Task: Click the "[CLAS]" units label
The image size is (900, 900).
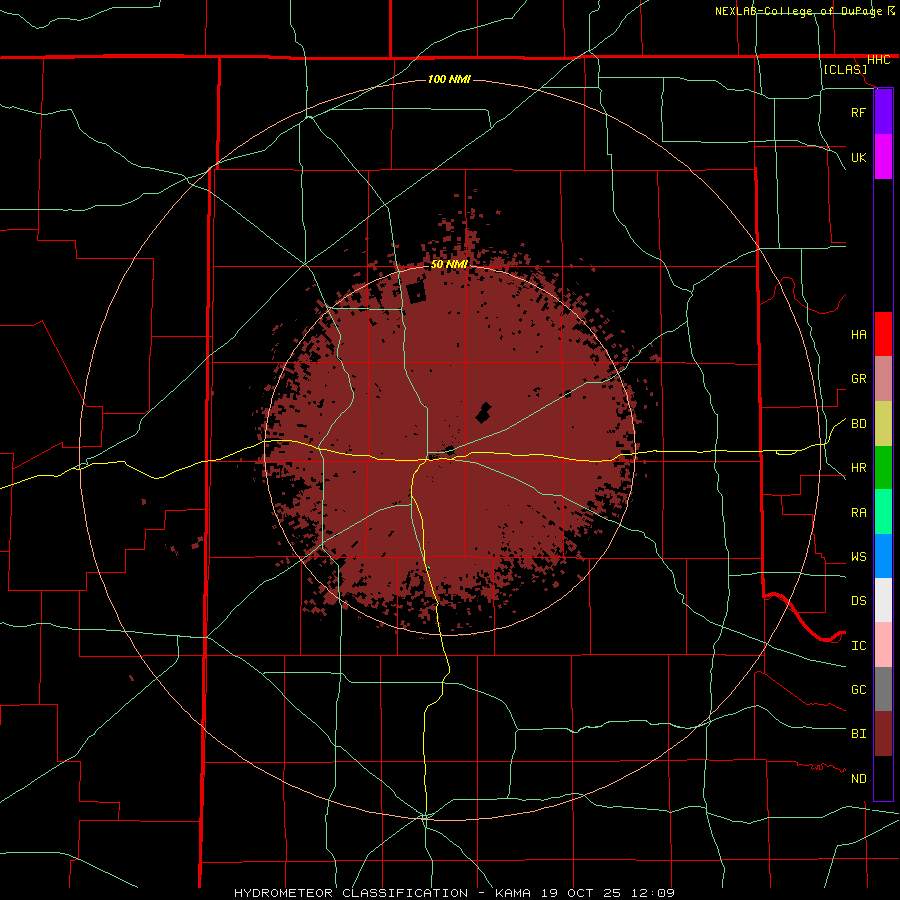Action: [x=845, y=69]
